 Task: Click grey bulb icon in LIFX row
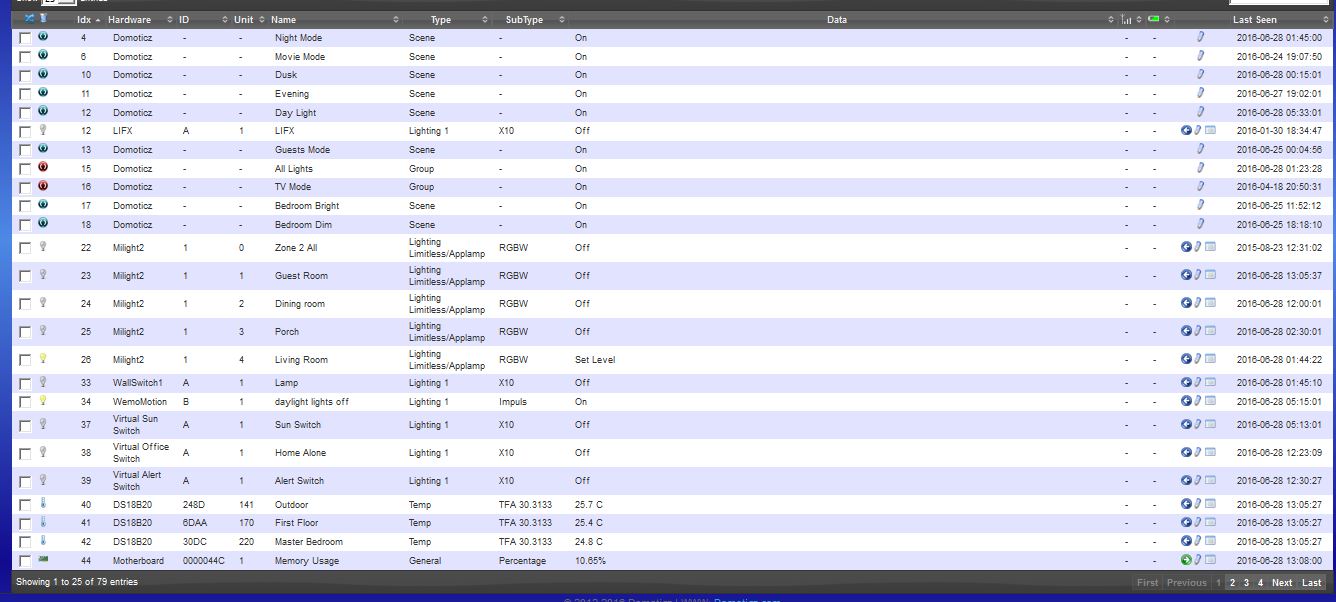click(43, 129)
